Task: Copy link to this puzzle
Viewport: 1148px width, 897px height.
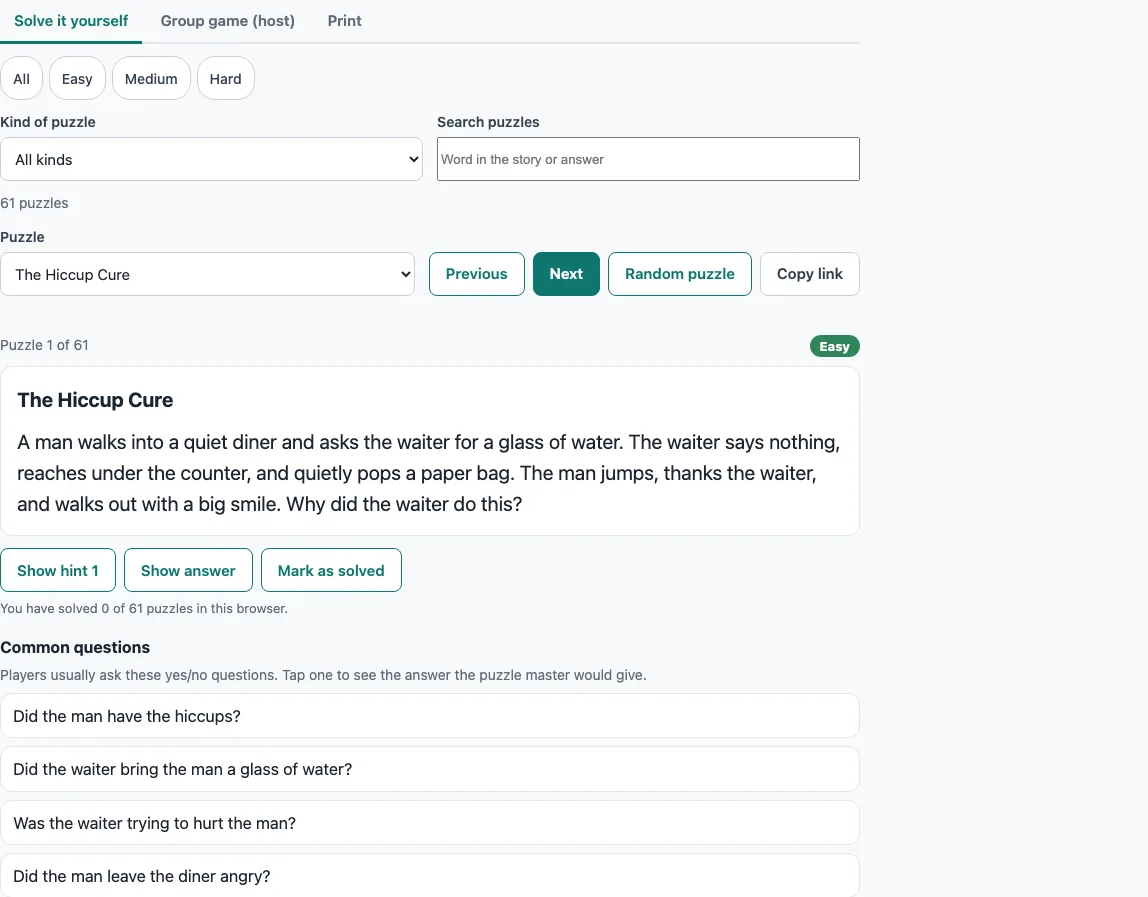Action: [810, 274]
